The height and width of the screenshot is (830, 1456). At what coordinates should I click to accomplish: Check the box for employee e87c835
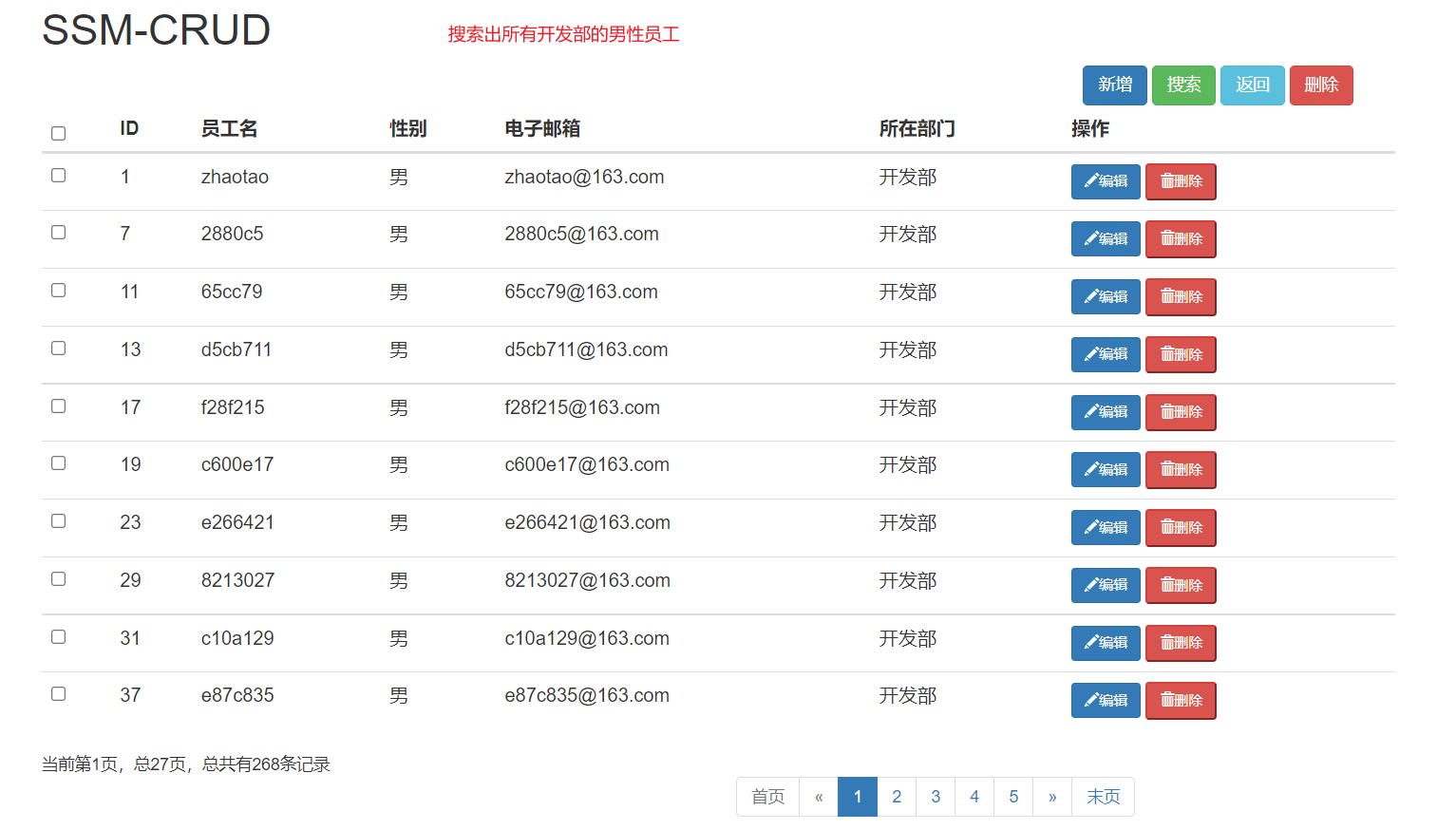(x=58, y=694)
